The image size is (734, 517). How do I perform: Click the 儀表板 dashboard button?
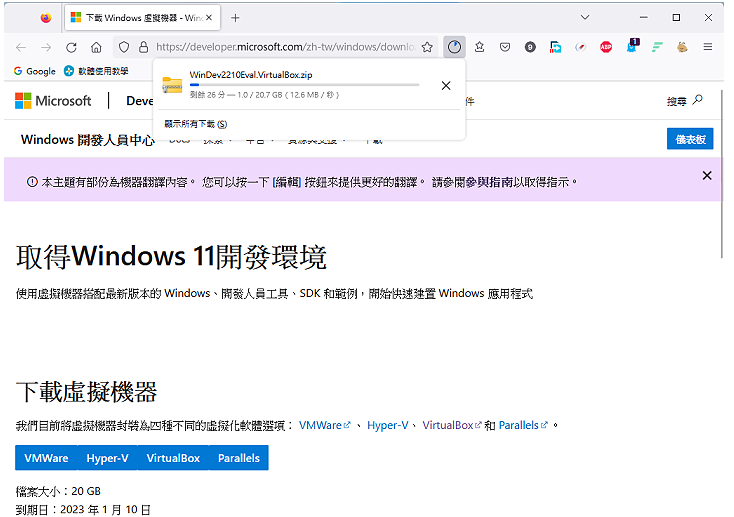point(690,139)
